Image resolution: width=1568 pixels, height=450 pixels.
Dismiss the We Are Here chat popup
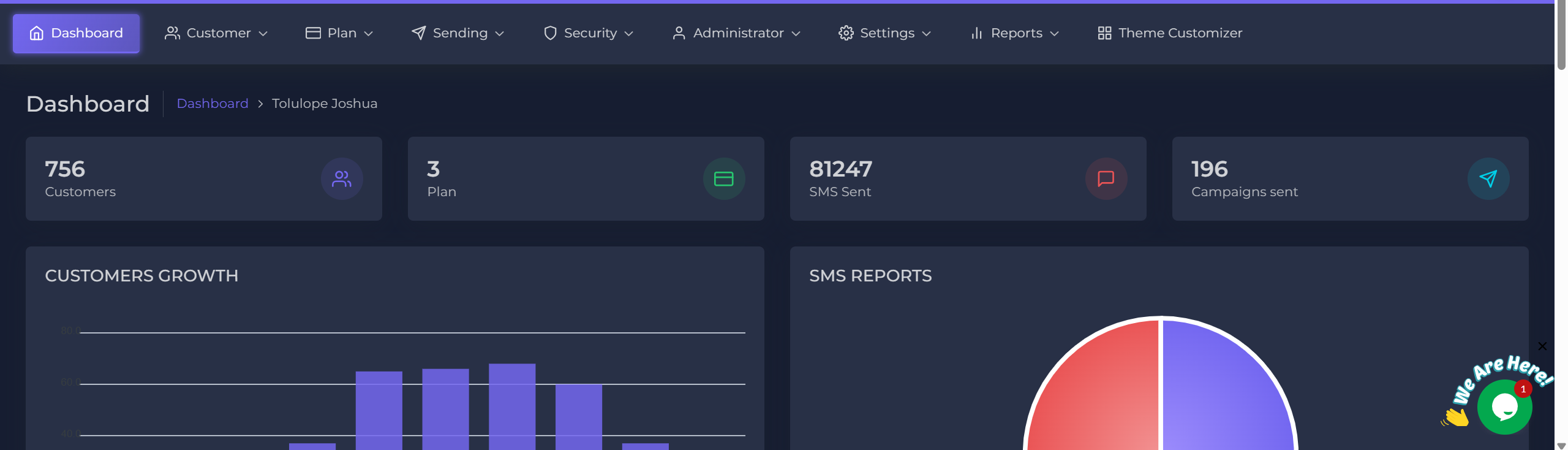1542,346
